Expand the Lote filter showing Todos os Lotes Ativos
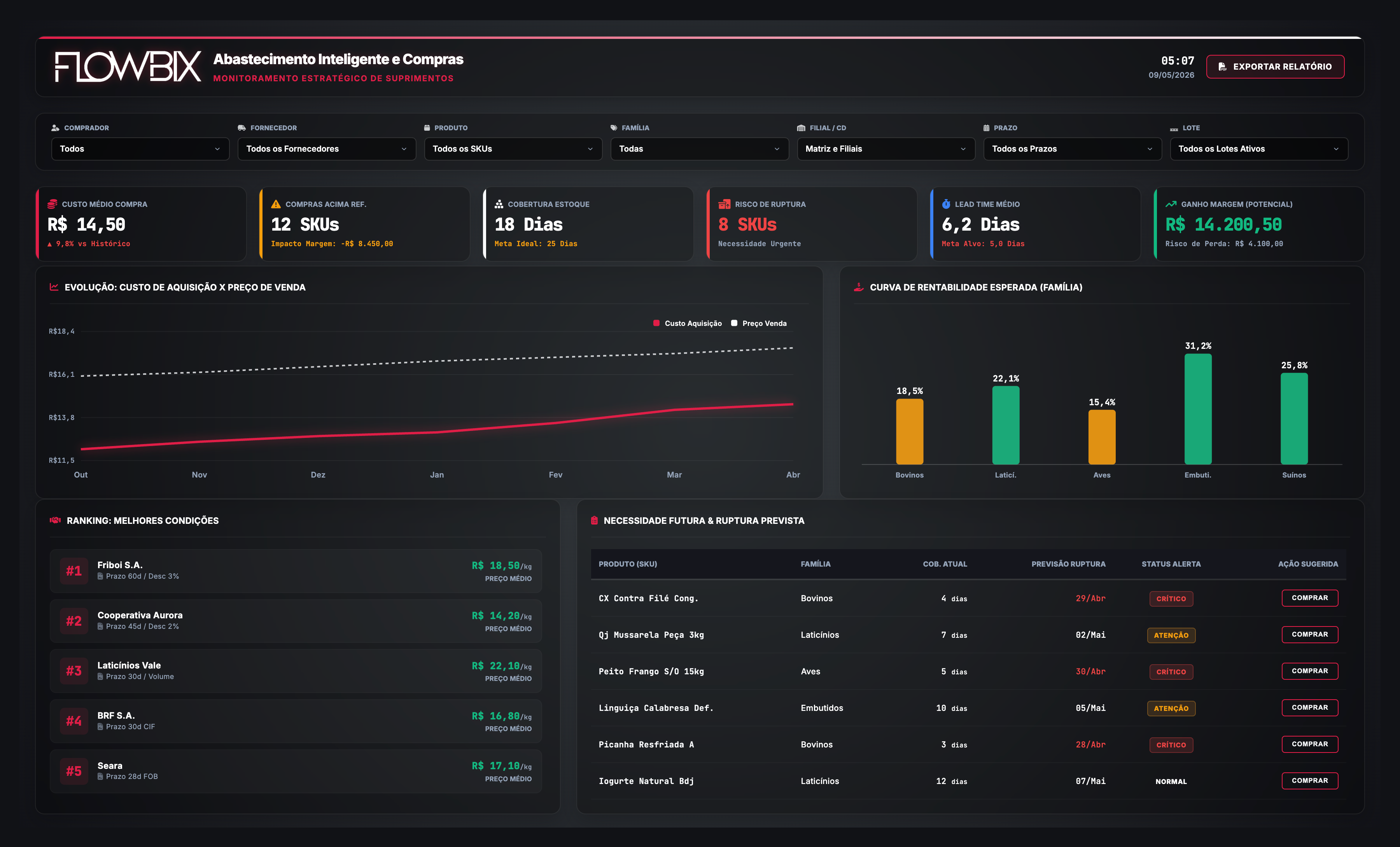The image size is (1400, 847). pos(1258,149)
